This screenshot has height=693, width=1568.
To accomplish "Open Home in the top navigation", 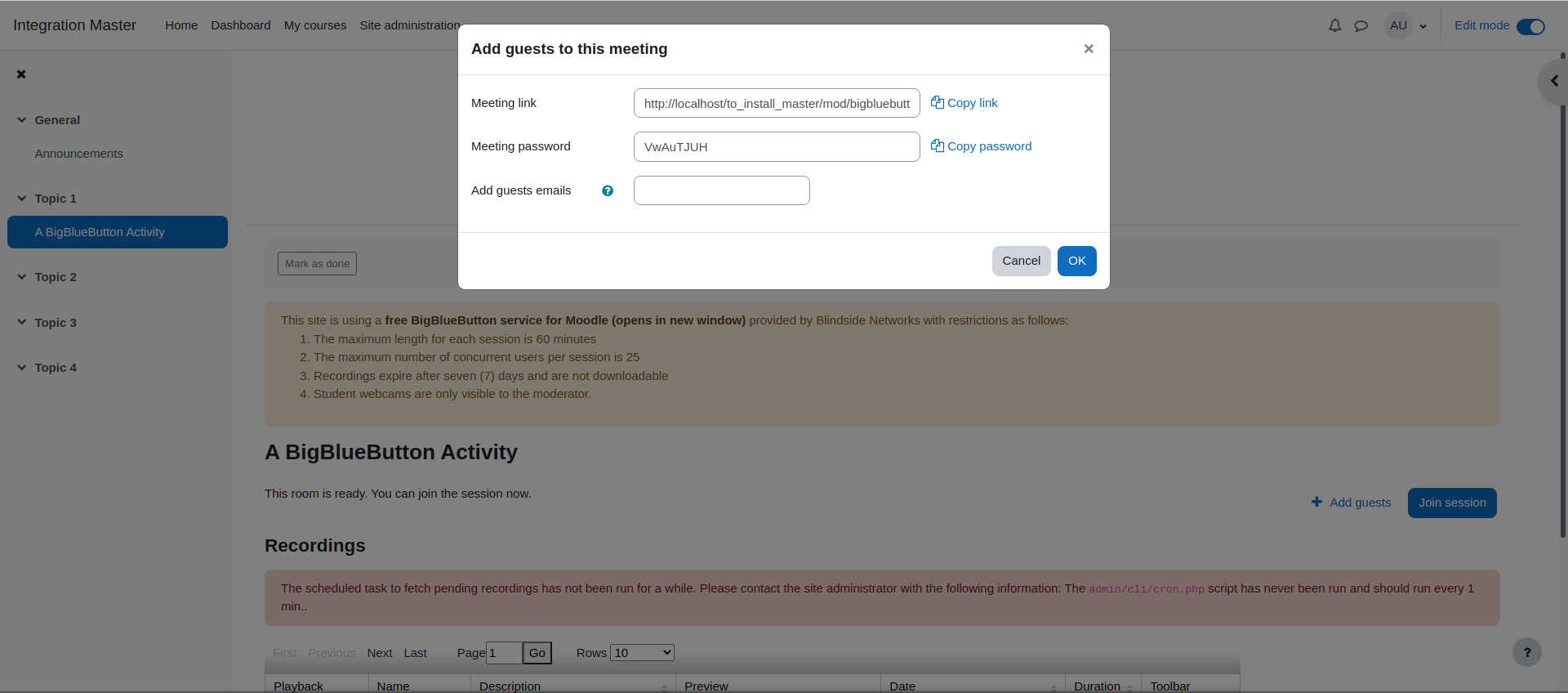I will [181, 25].
